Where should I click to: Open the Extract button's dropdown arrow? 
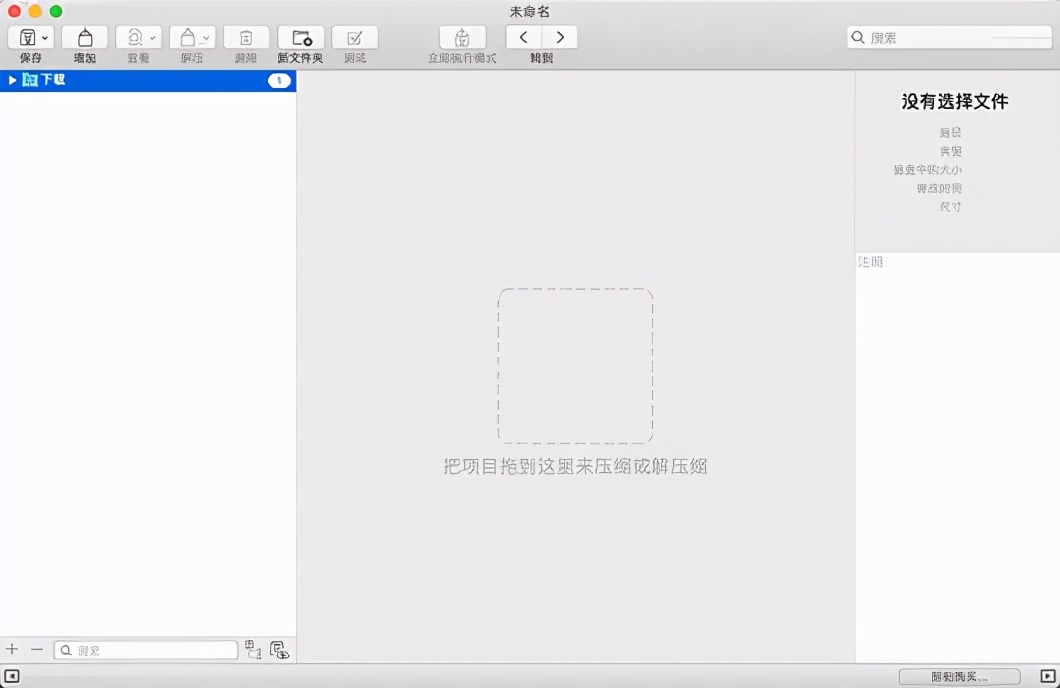click(206, 39)
